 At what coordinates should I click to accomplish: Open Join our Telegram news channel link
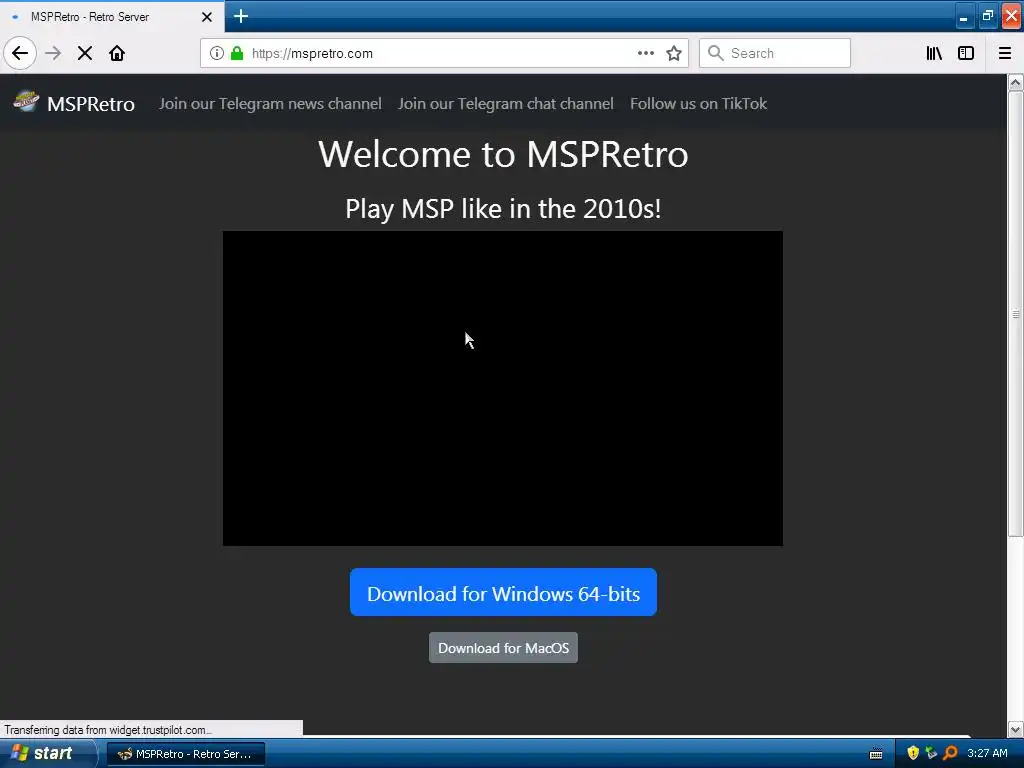point(270,104)
